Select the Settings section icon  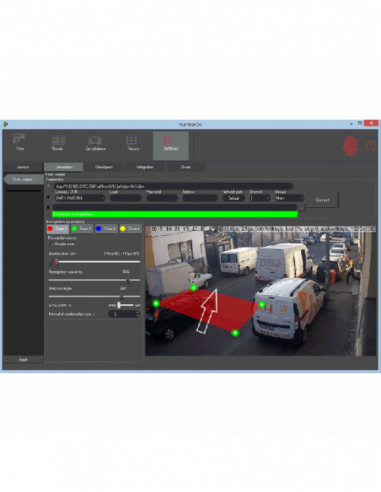tap(171, 145)
